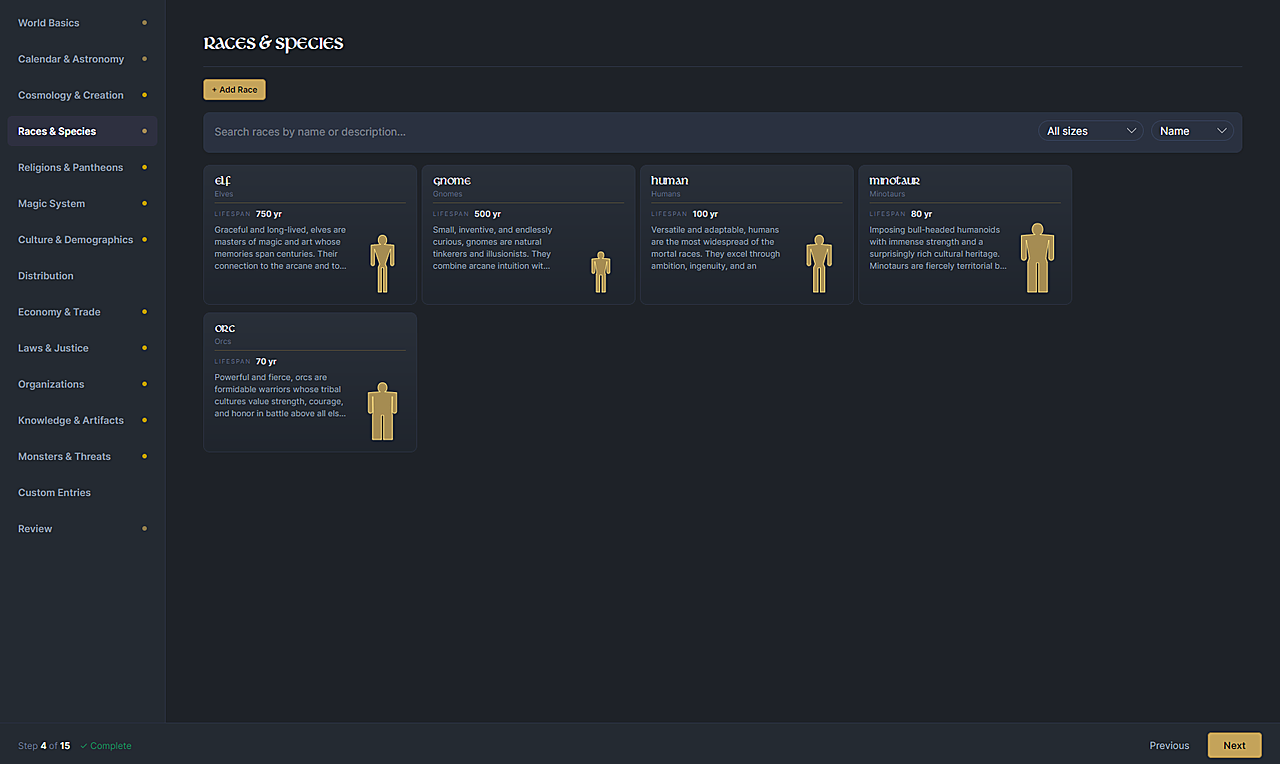Viewport: 1280px width, 764px height.
Task: Click the Elf description starting 'Graceful and long-lived'
Action: pos(282,248)
